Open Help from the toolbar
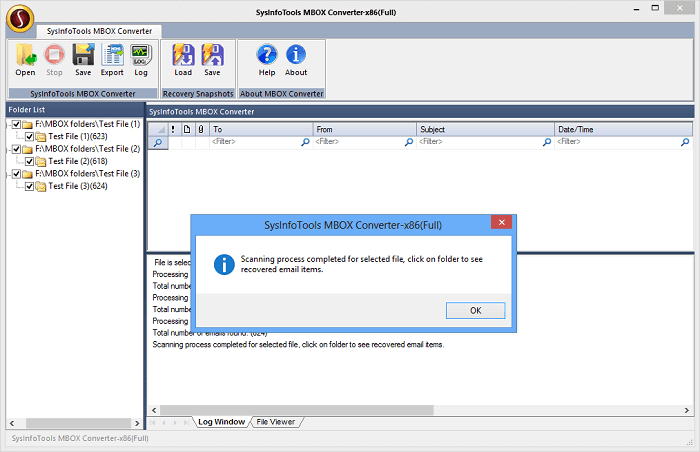The width and height of the screenshot is (700, 452). pos(267,60)
